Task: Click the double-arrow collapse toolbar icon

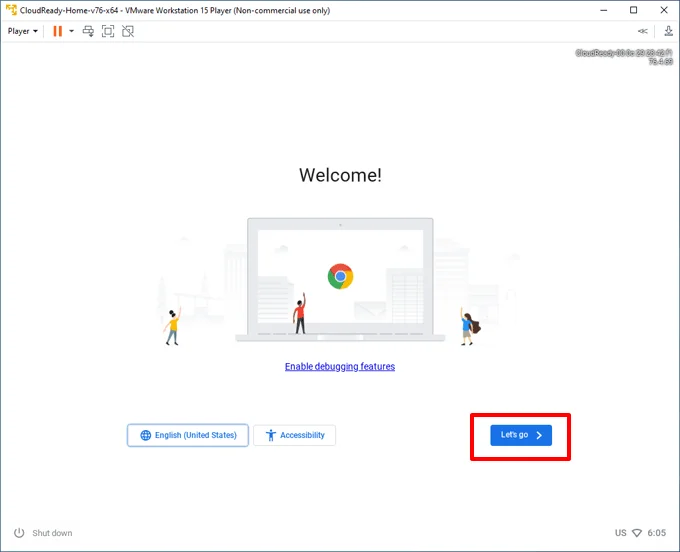Action: pos(643,31)
